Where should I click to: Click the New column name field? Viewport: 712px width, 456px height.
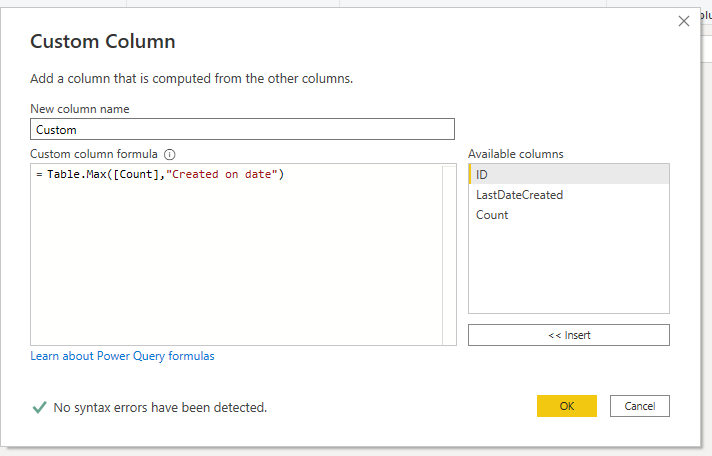(x=242, y=129)
